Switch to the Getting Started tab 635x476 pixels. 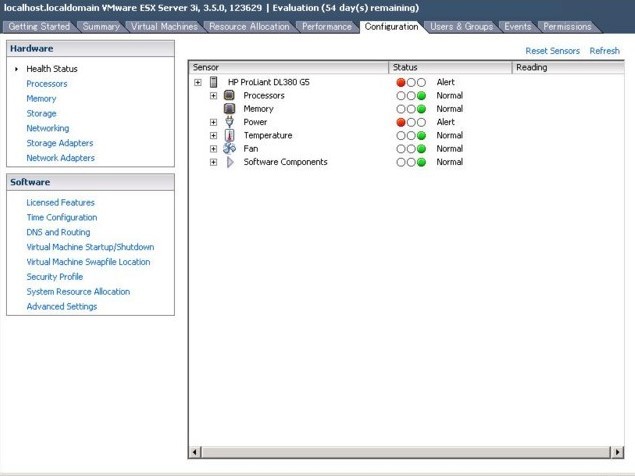(x=39, y=27)
